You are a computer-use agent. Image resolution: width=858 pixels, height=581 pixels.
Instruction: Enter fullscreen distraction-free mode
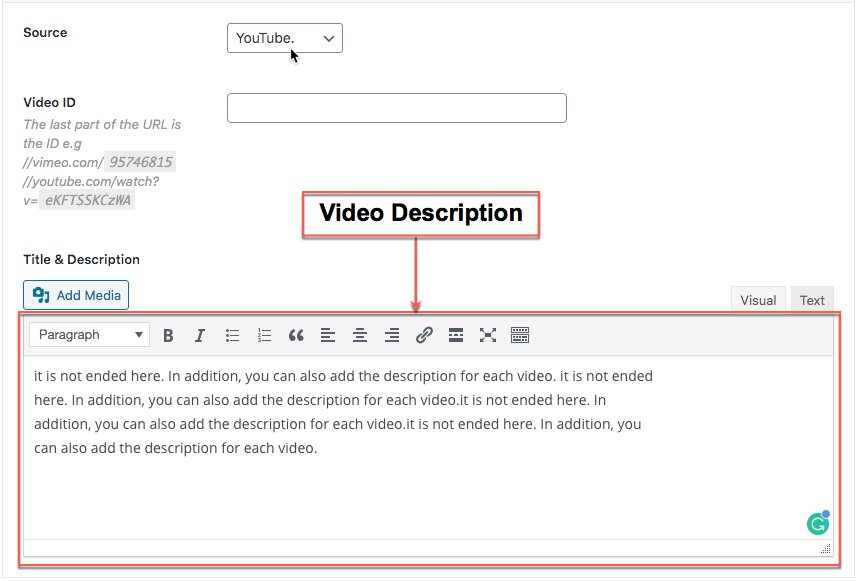tap(488, 335)
